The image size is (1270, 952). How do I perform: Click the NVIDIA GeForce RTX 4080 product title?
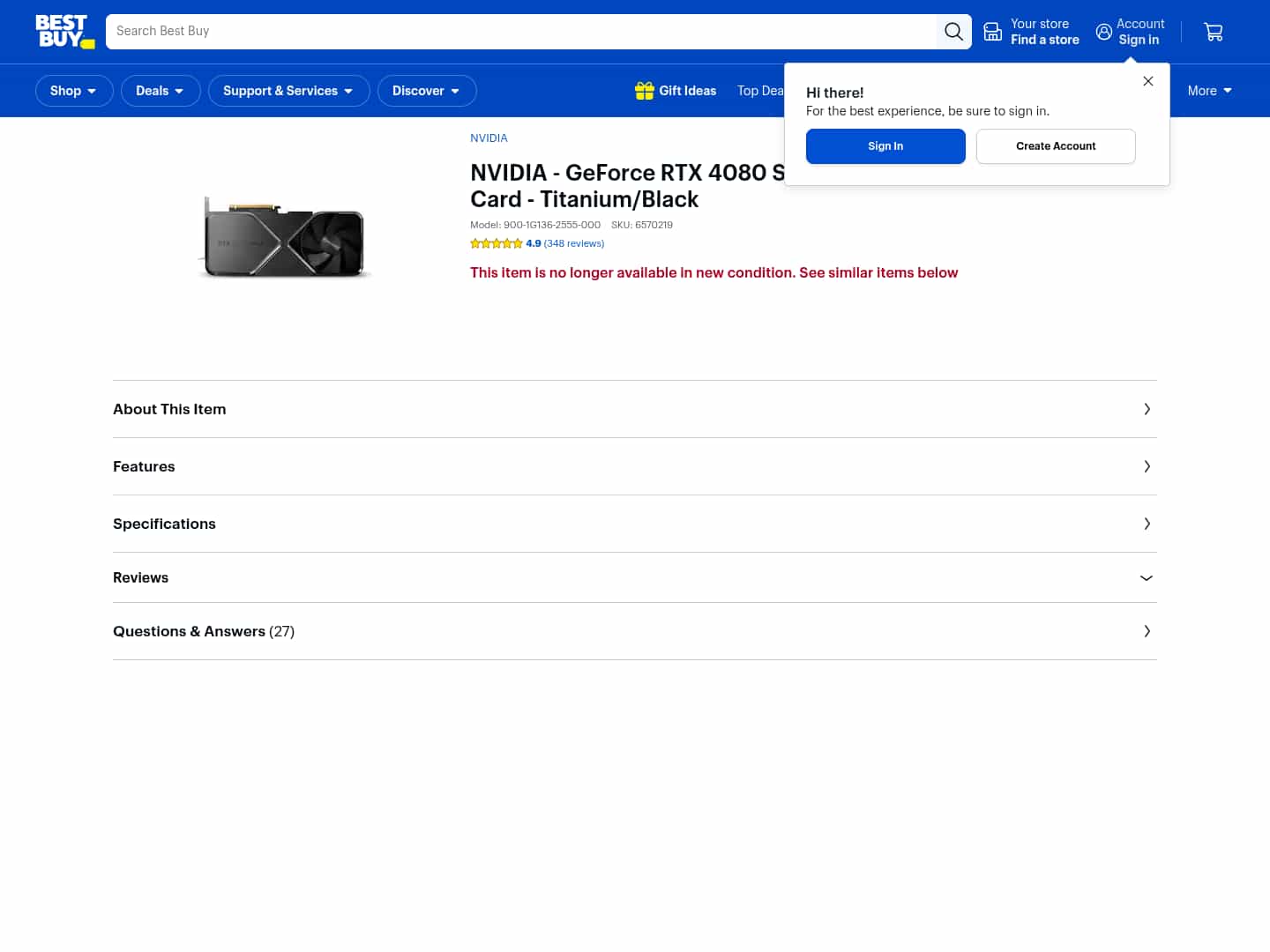tap(627, 186)
